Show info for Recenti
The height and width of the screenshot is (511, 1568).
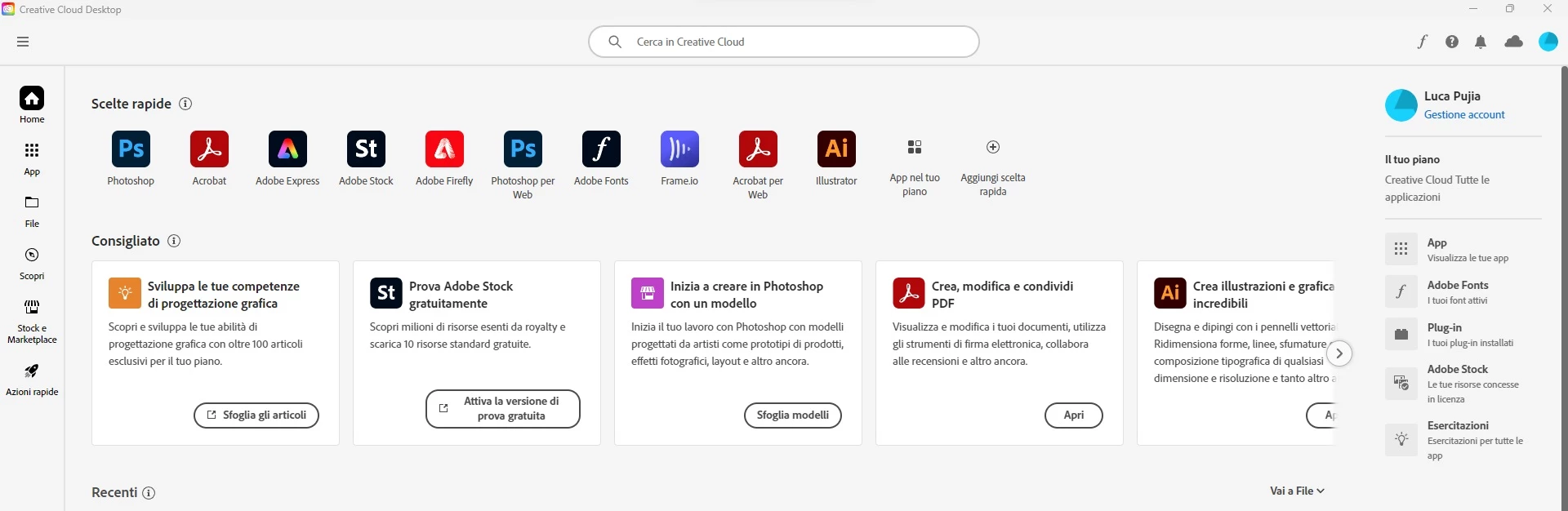tap(149, 493)
